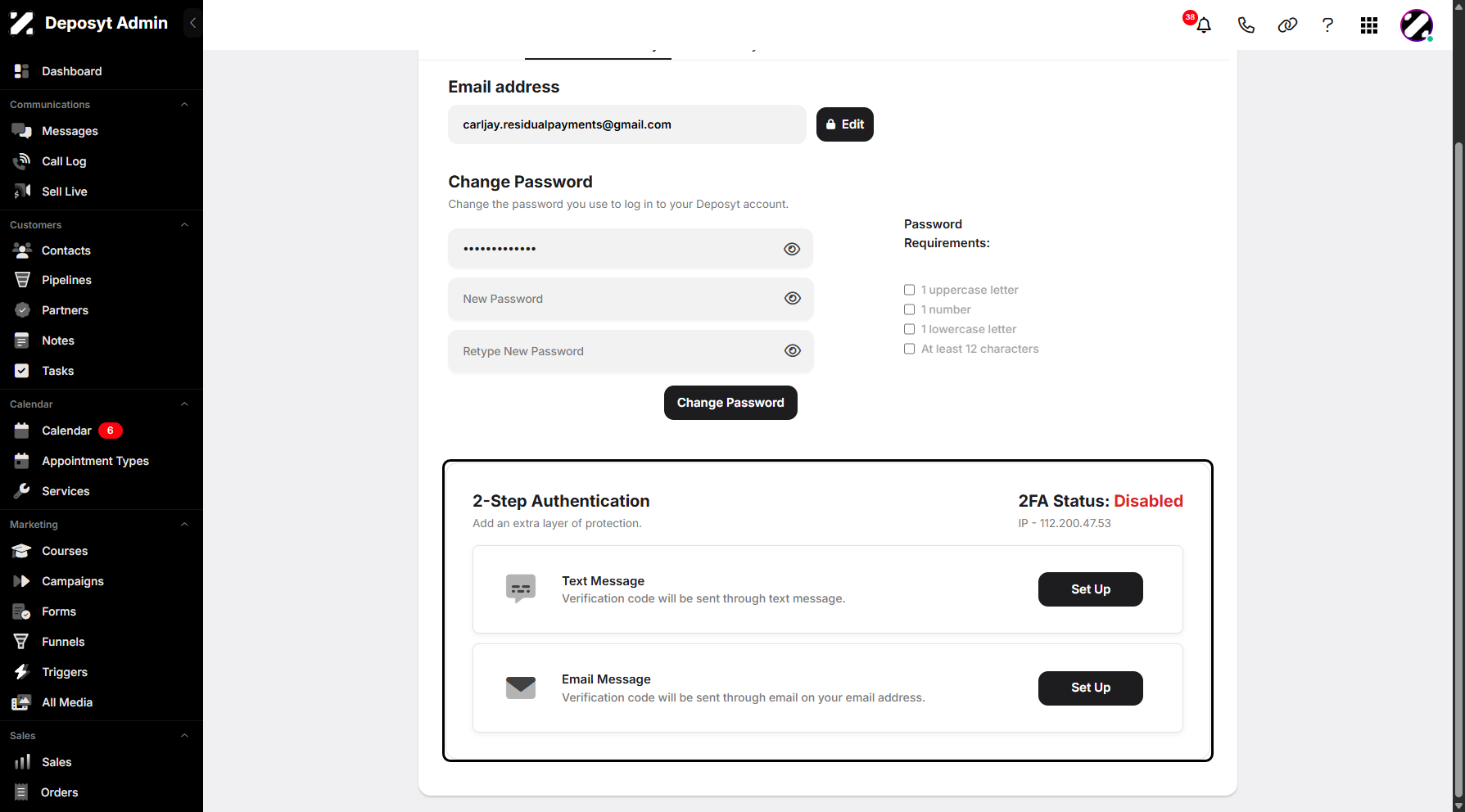Click the Edit email button
Screen dimensions: 1465x812
[844, 124]
